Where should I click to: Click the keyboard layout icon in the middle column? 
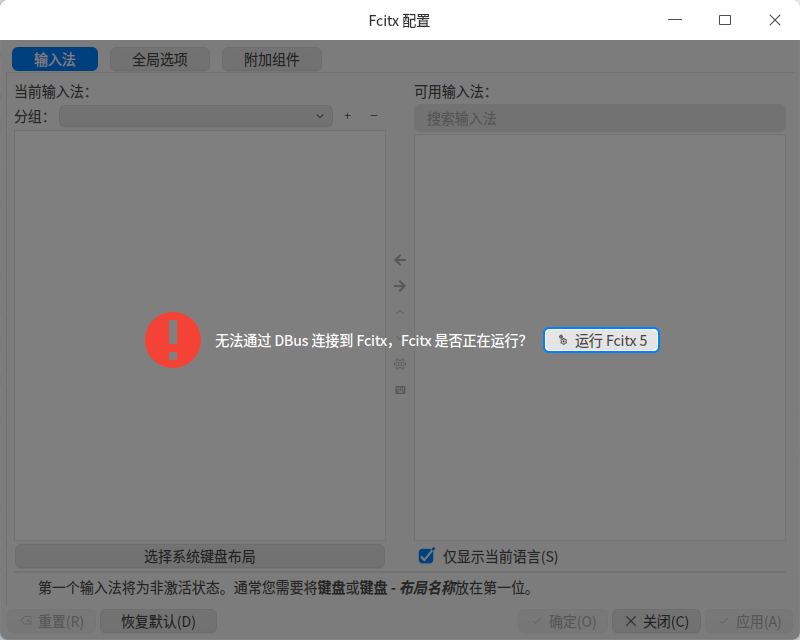(x=400, y=390)
